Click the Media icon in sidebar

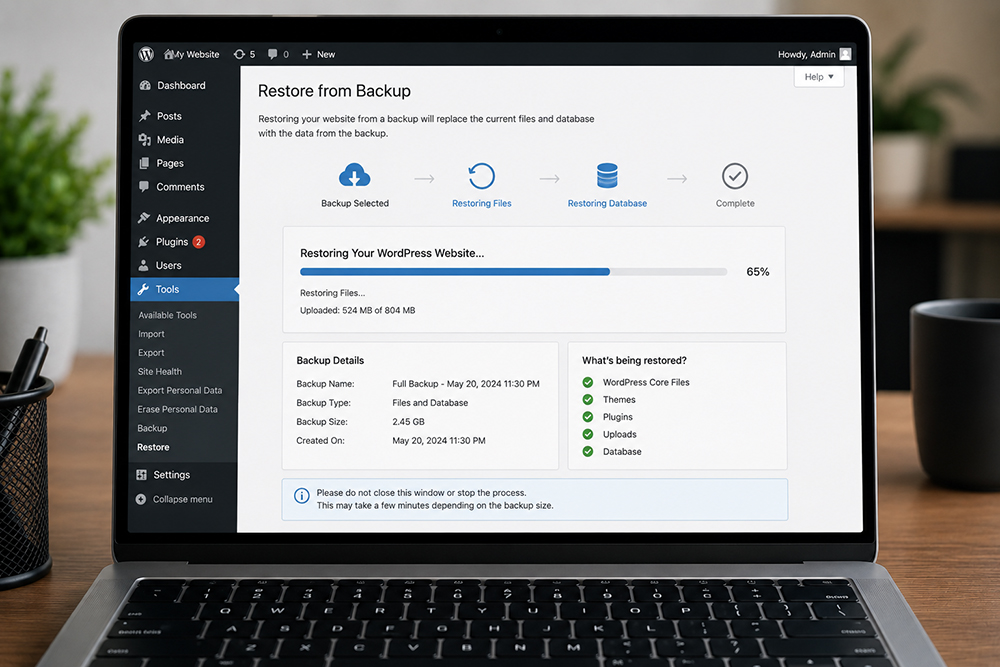click(145, 140)
